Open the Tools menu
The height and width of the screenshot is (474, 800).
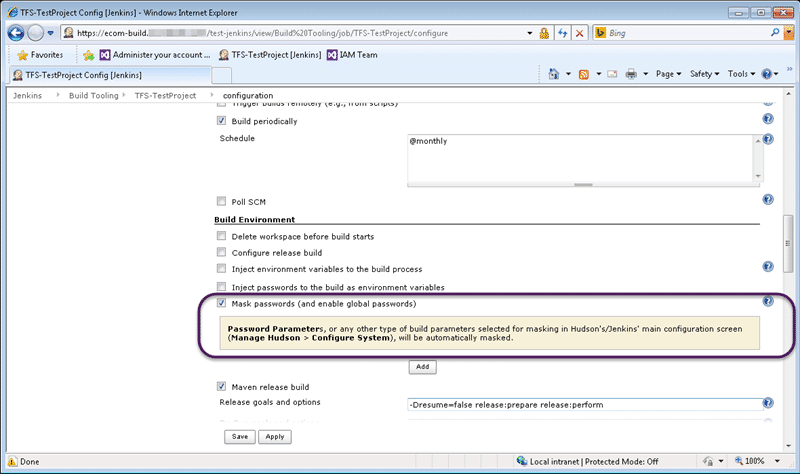pos(741,74)
